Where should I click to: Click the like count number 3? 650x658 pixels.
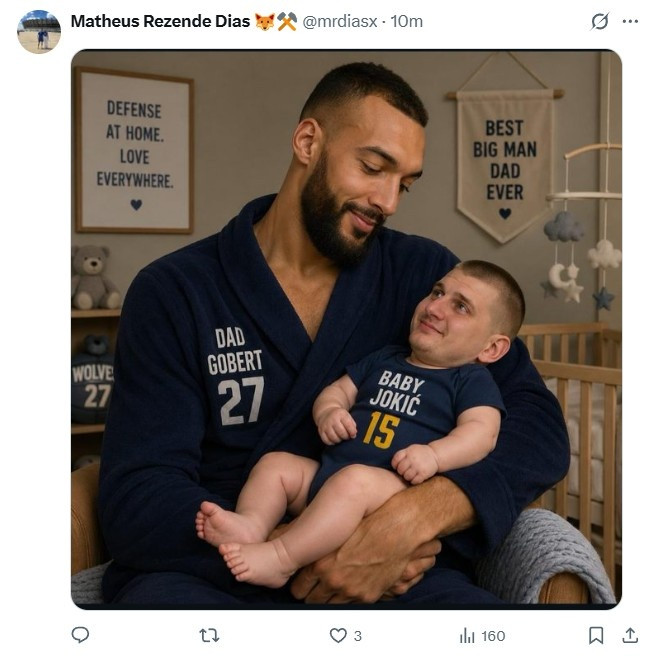pos(358,636)
